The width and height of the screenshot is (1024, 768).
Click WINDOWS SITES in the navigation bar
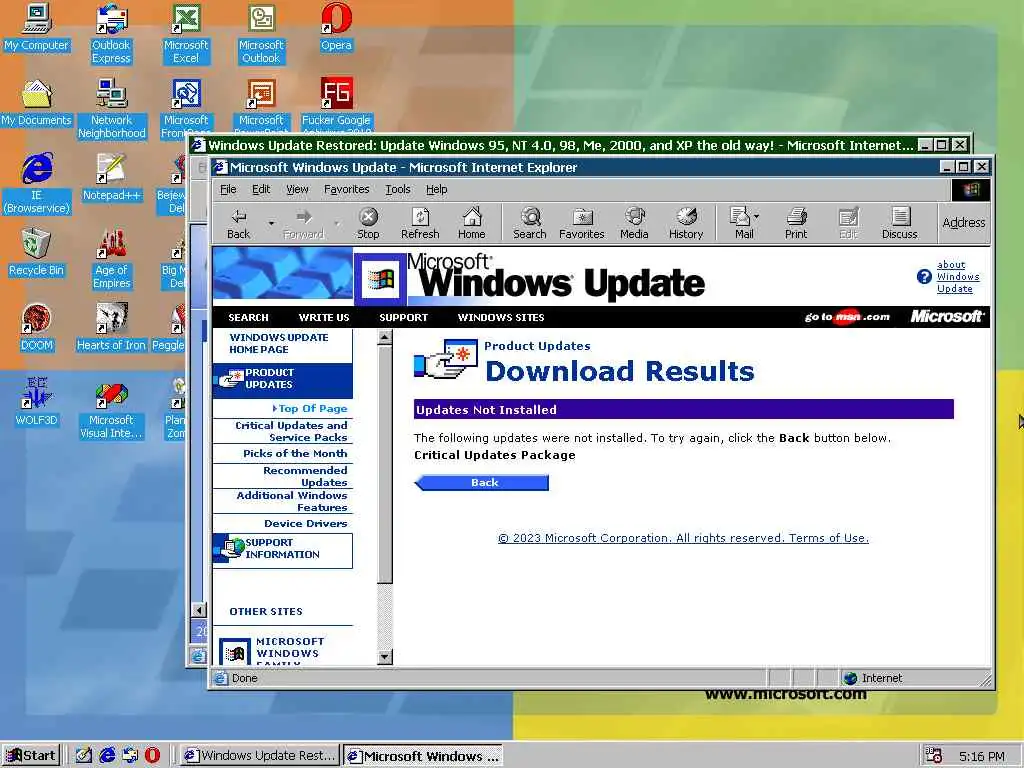click(501, 317)
